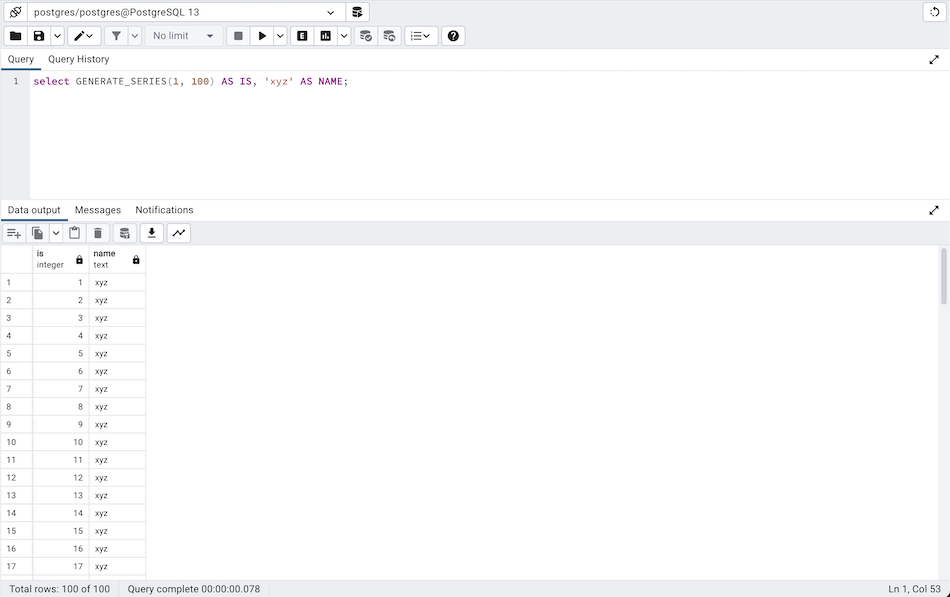Delete rows using trash icon
The image size is (950, 597).
(x=97, y=232)
